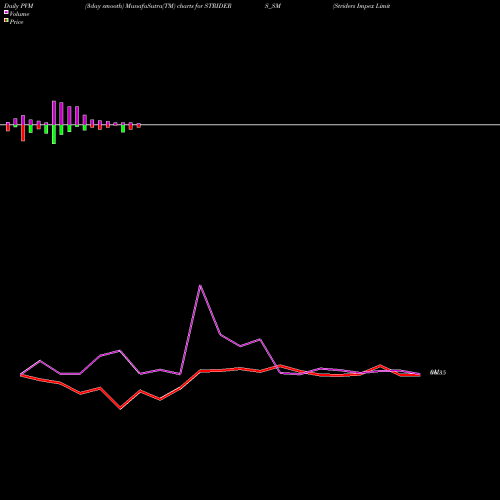
Task: Click the Volume legend color swatch
Action: point(6,12)
